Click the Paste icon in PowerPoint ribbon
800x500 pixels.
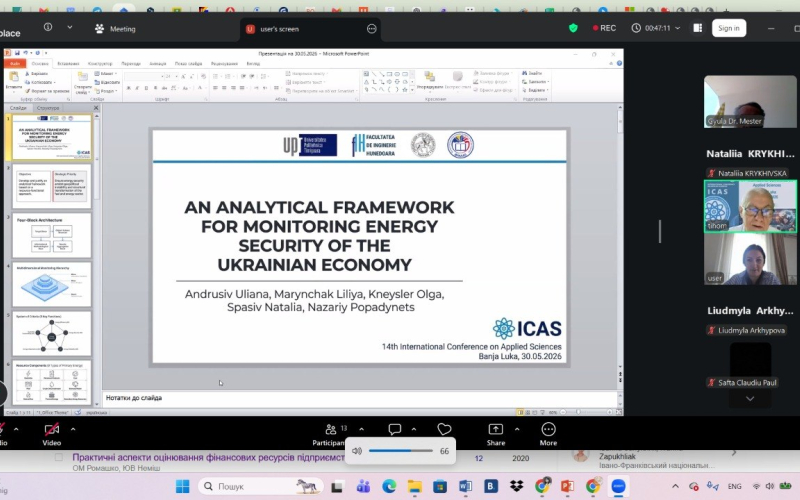[x=14, y=77]
